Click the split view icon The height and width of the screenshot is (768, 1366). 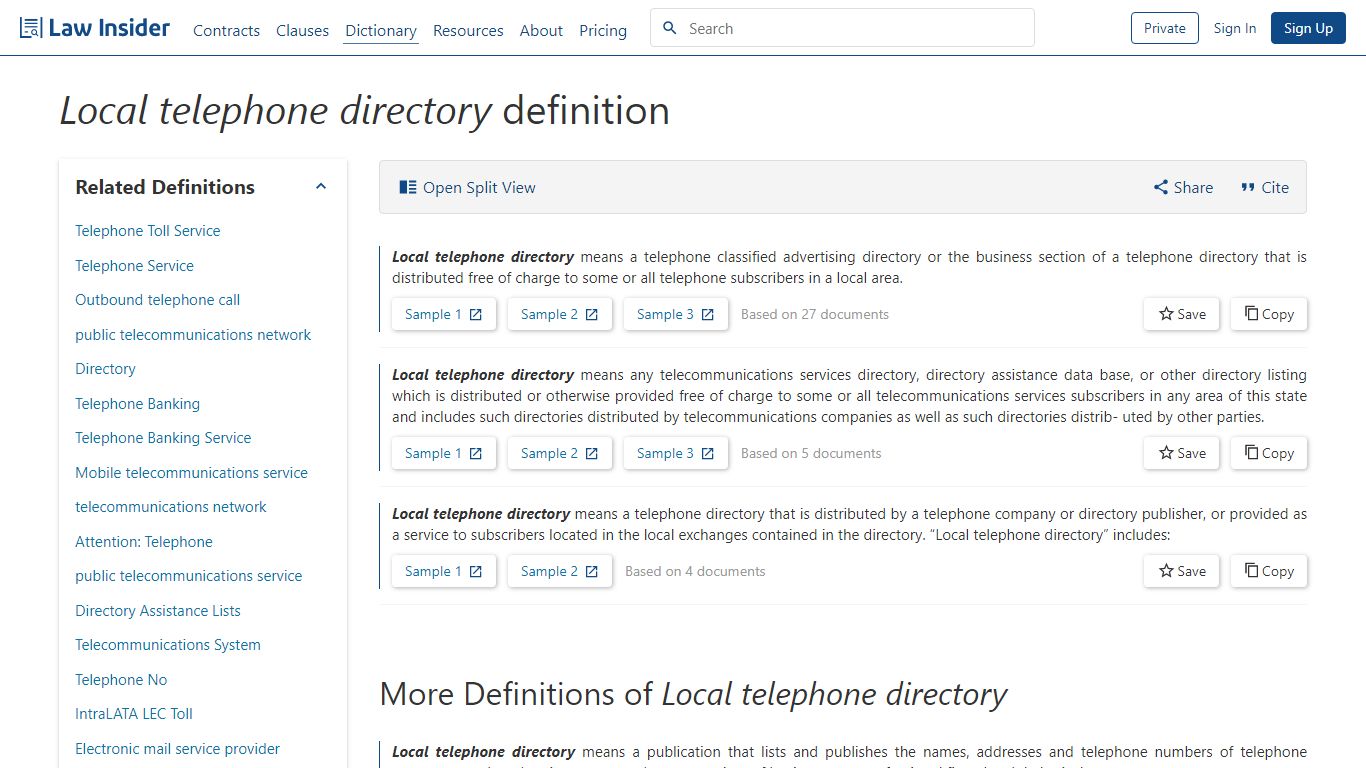pos(408,187)
